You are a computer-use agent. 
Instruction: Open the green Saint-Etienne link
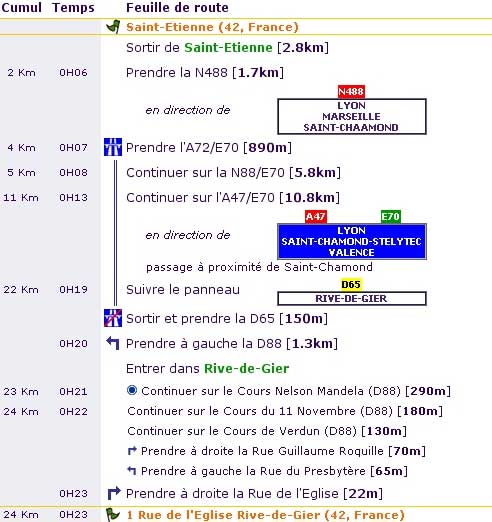(228, 48)
